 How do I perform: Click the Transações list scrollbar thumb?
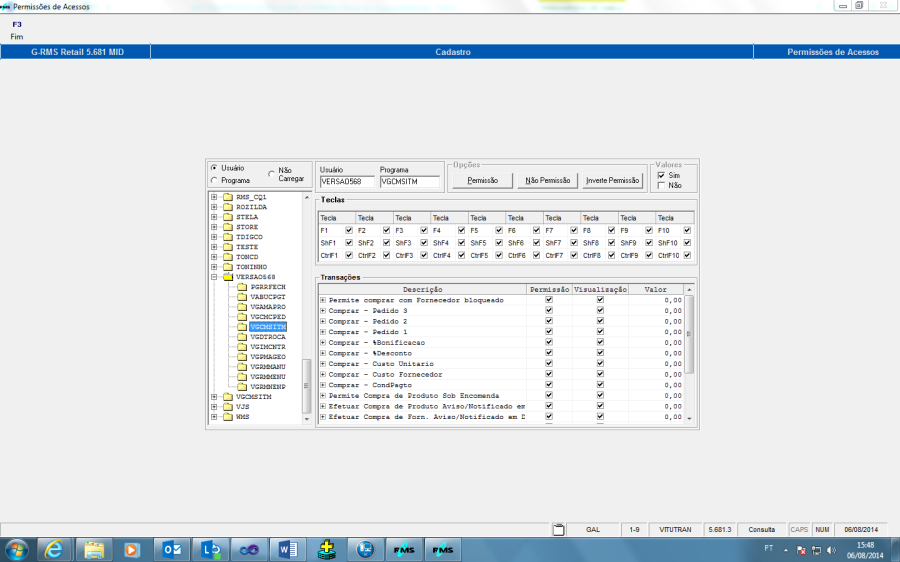tap(689, 334)
